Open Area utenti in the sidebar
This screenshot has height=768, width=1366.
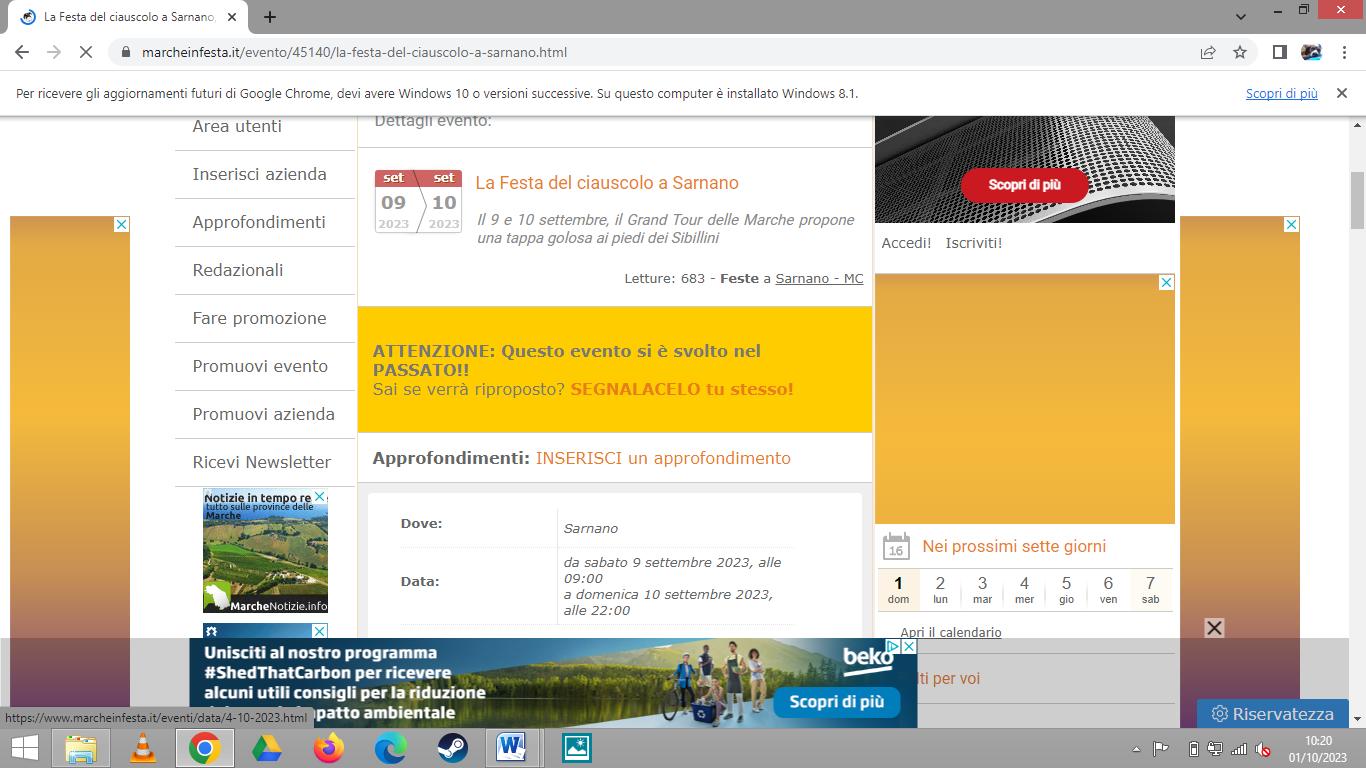pos(237,126)
